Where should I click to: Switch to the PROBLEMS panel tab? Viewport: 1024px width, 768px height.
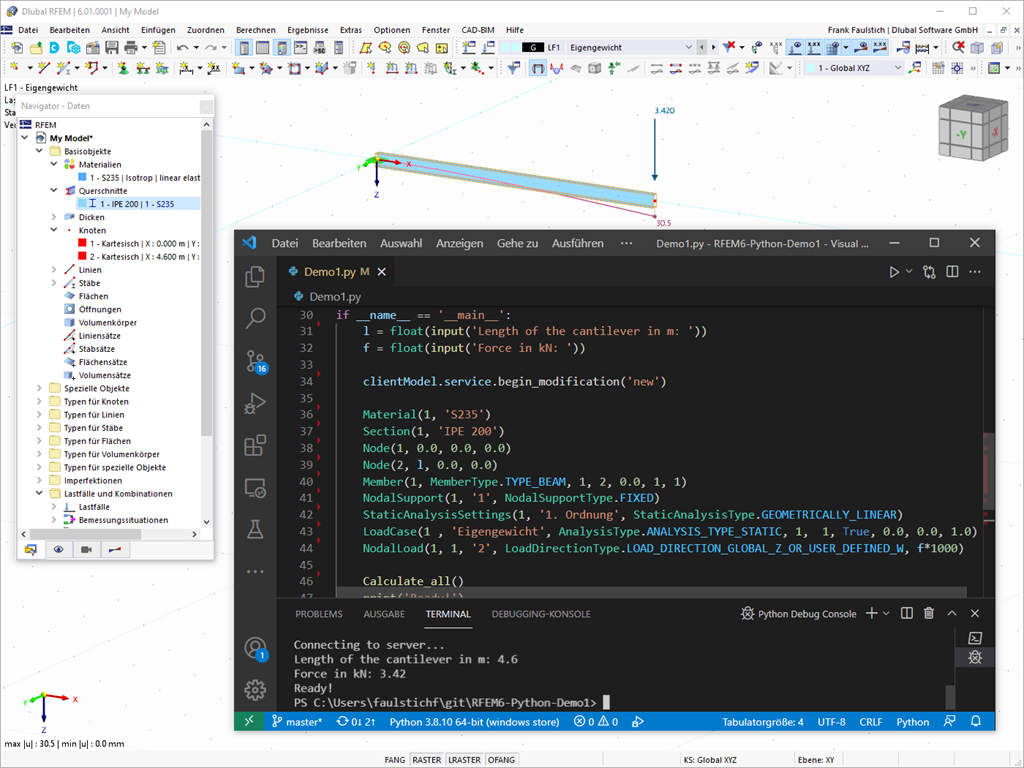[x=318, y=614]
